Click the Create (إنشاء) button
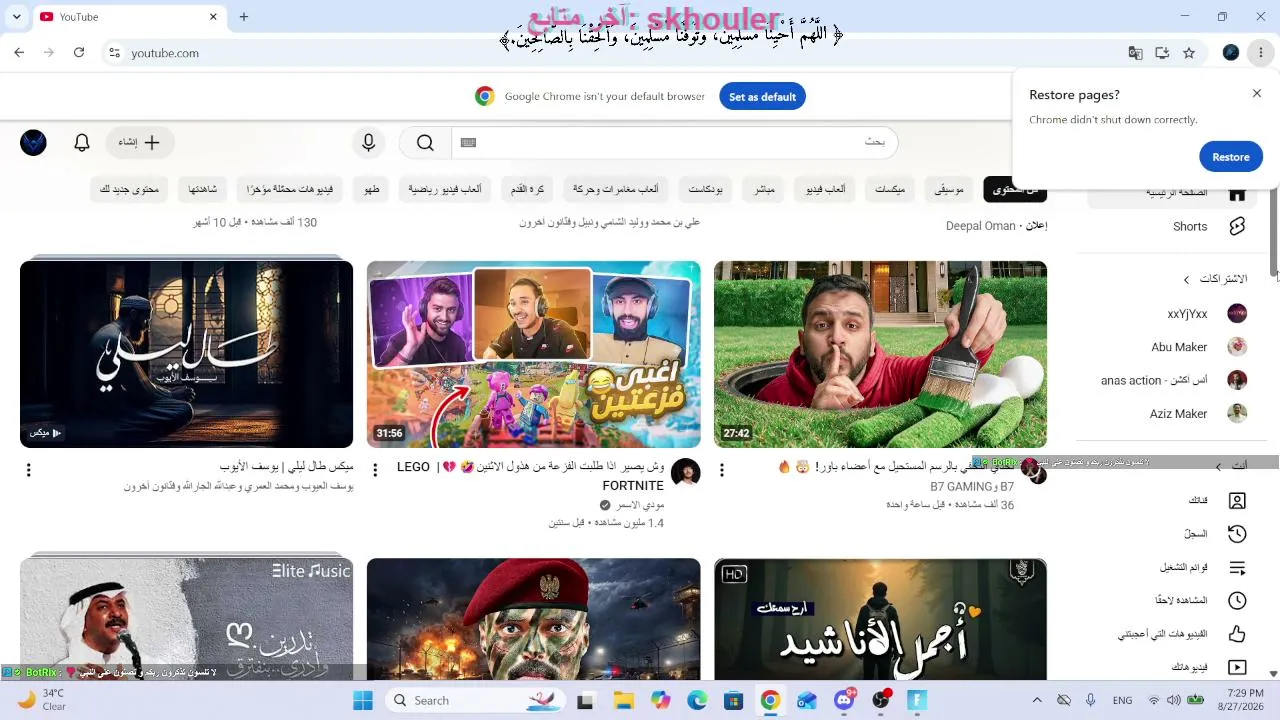1280x720 pixels. (x=139, y=143)
